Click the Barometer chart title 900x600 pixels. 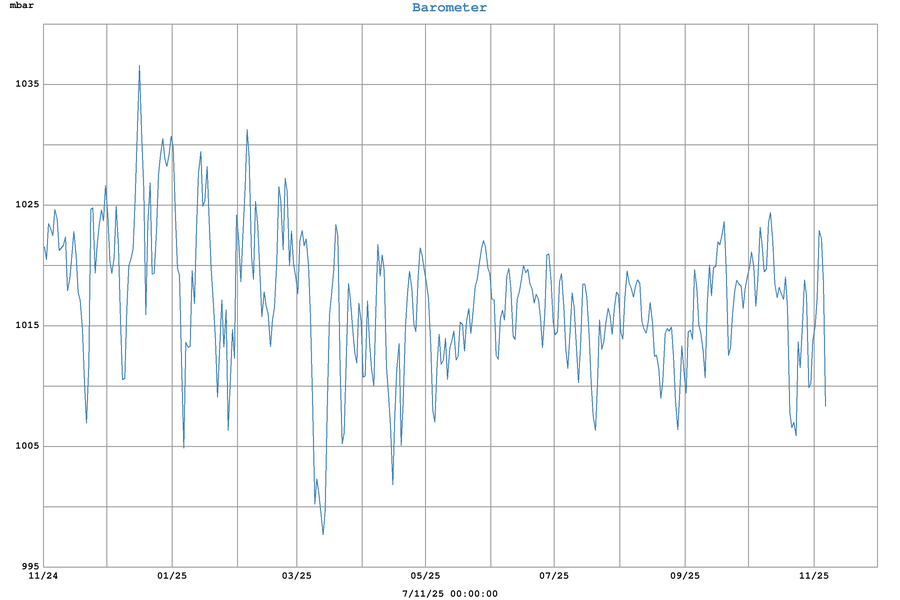(x=449, y=8)
